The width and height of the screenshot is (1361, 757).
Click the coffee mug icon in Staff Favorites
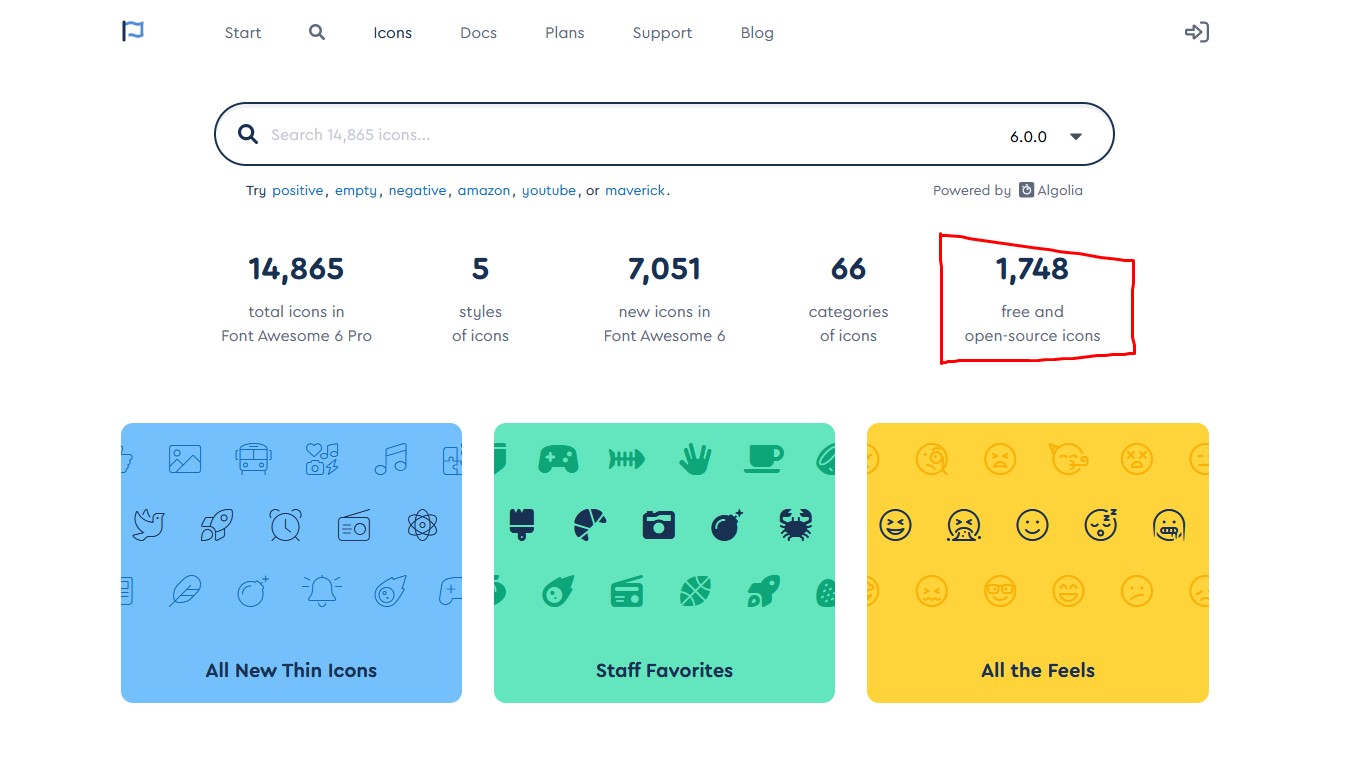coord(763,458)
